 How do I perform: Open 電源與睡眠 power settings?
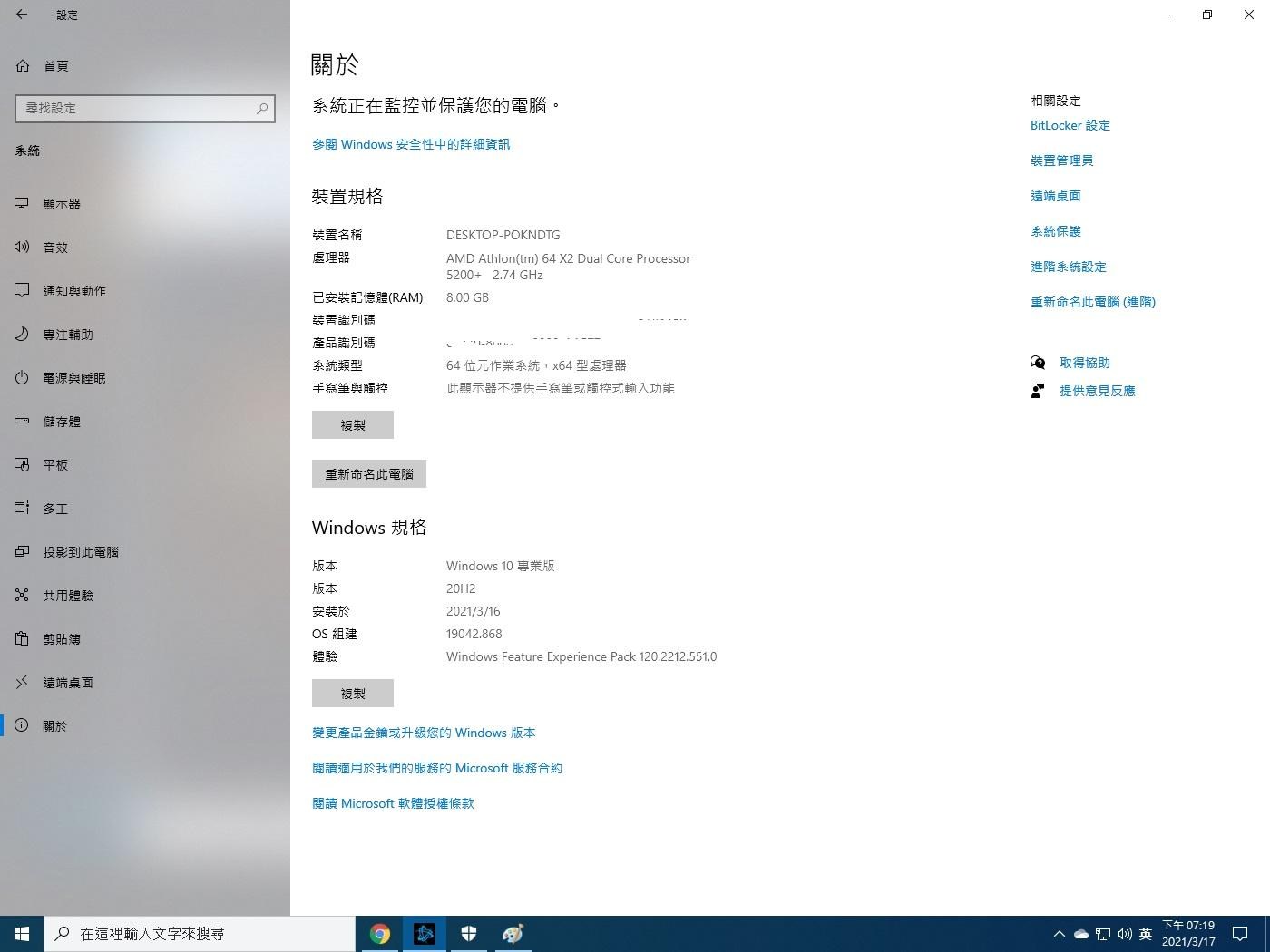(73, 378)
